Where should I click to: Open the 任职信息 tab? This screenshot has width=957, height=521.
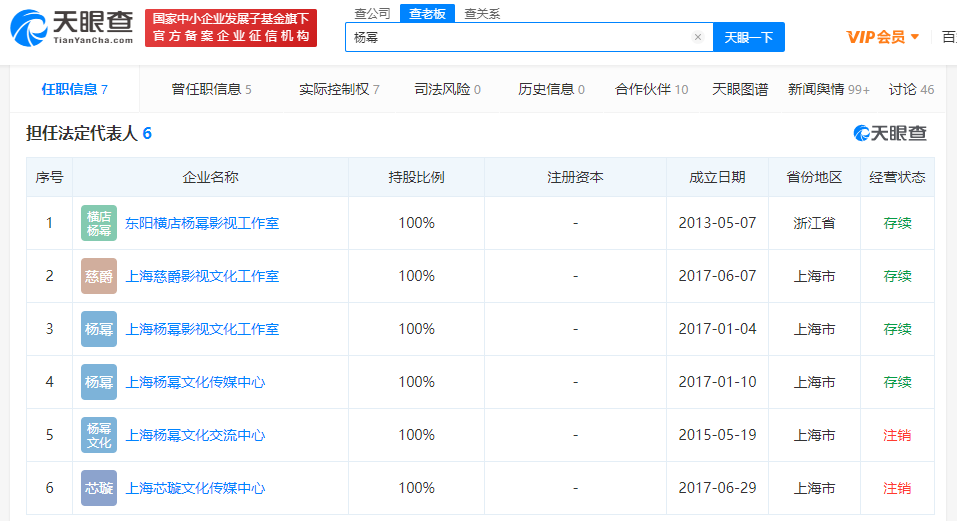pyautogui.click(x=74, y=89)
